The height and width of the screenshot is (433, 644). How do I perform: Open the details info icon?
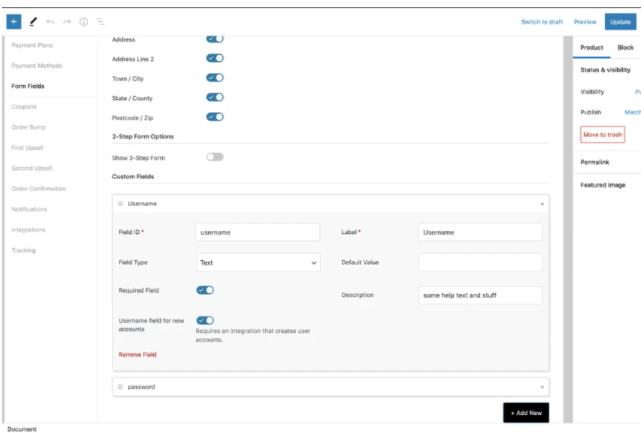click(83, 21)
